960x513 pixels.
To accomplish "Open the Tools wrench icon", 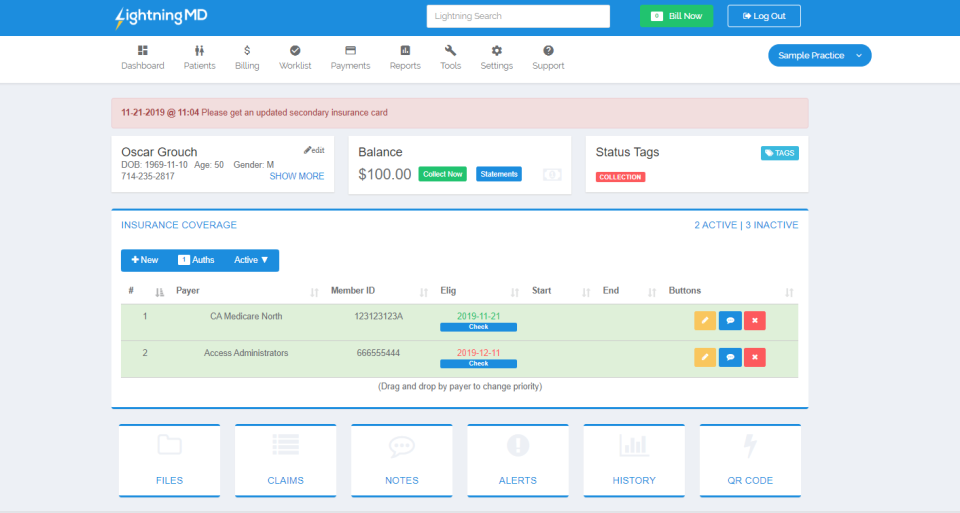I will tap(450, 50).
